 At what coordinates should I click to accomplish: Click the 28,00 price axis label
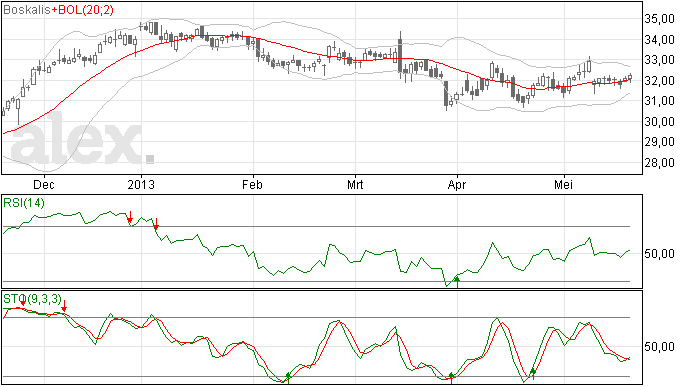[659, 162]
